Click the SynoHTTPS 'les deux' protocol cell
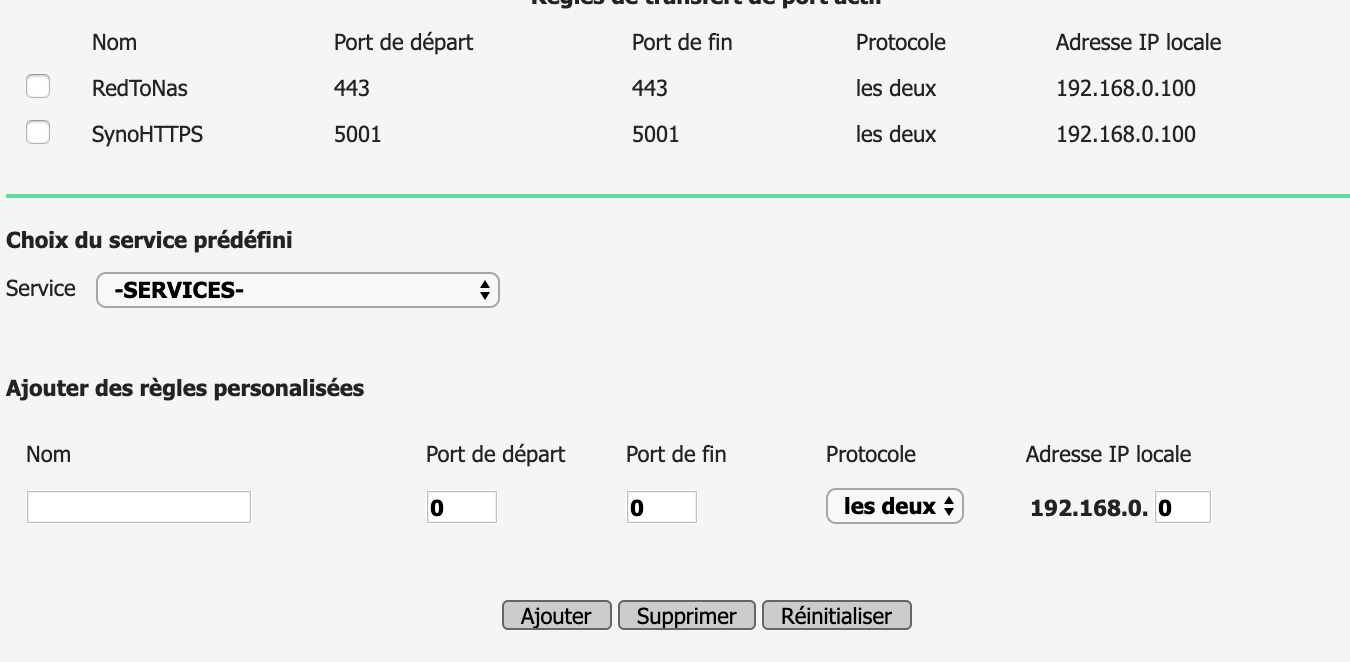Image resolution: width=1350 pixels, height=662 pixels. tap(895, 135)
